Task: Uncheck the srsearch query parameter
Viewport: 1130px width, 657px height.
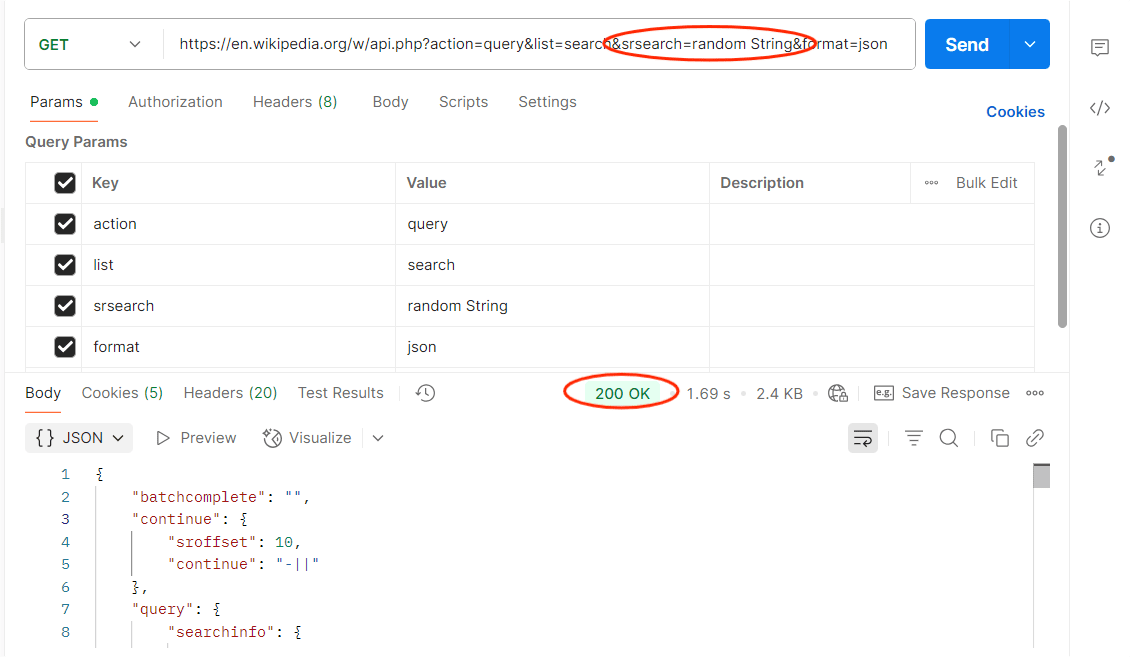Action: [x=65, y=305]
